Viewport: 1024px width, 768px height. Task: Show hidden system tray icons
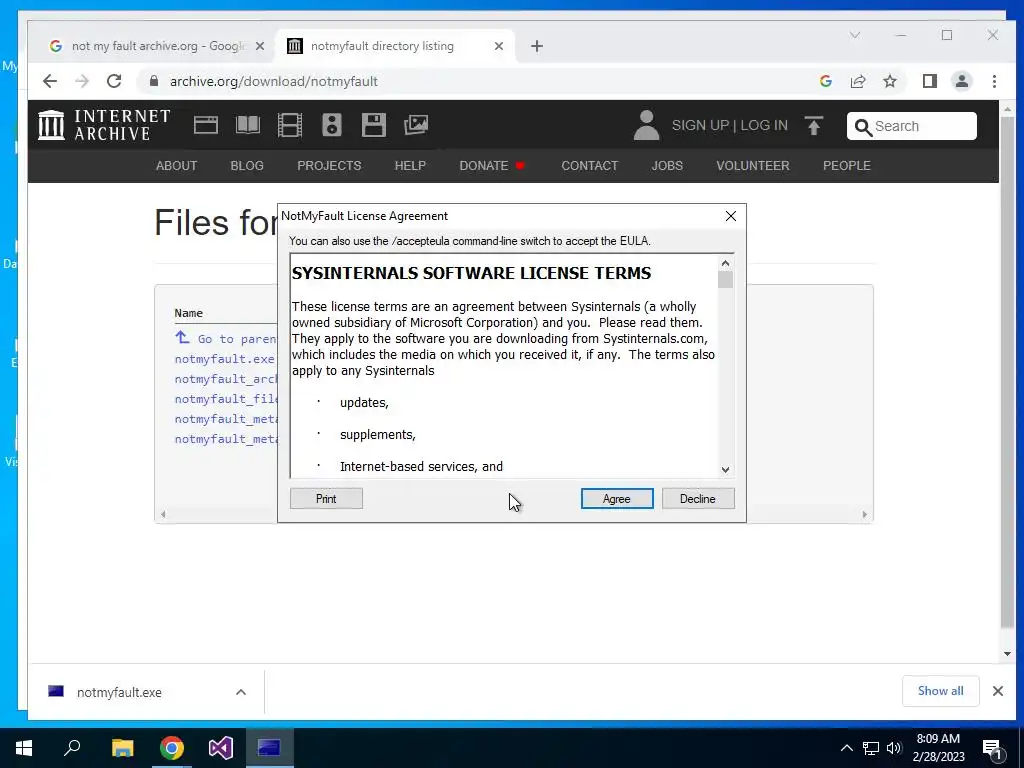(x=846, y=748)
